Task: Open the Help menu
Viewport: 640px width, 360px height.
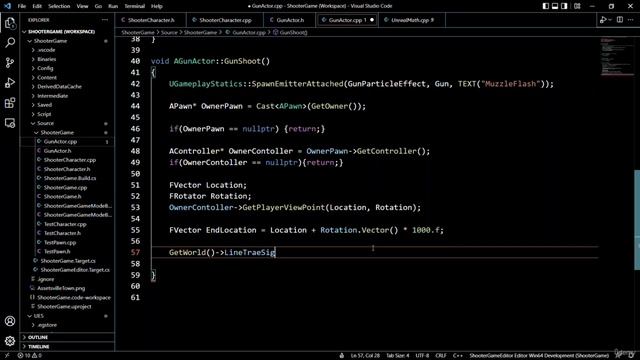Action: click(x=157, y=6)
